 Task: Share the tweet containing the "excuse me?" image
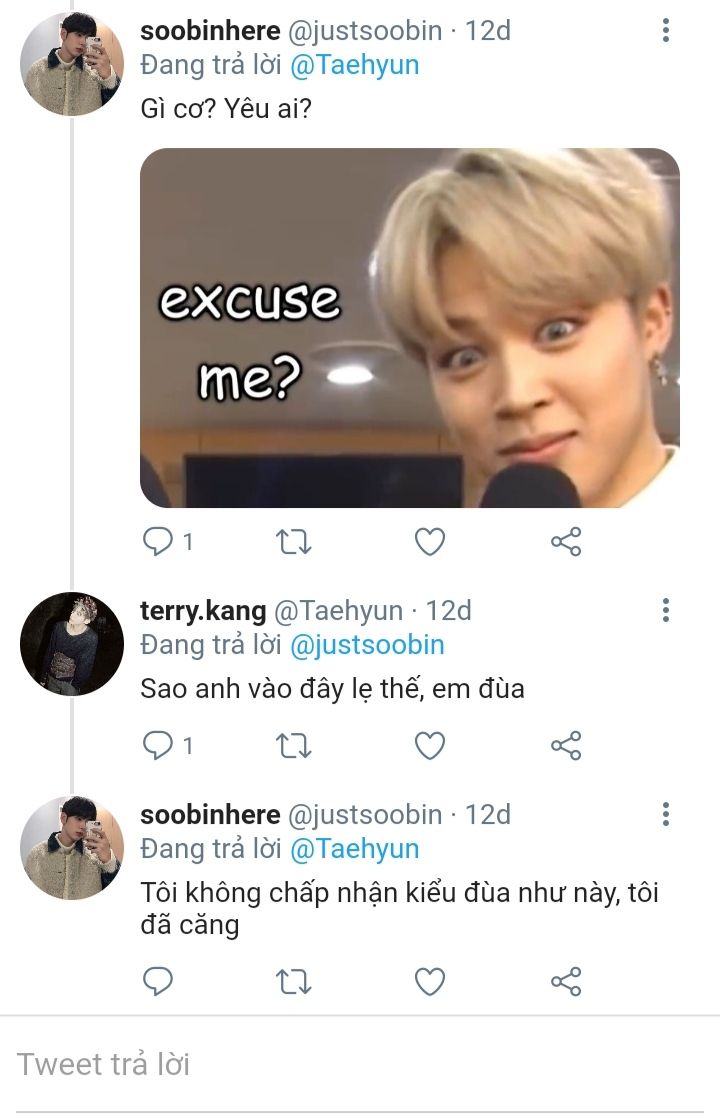pos(566,541)
